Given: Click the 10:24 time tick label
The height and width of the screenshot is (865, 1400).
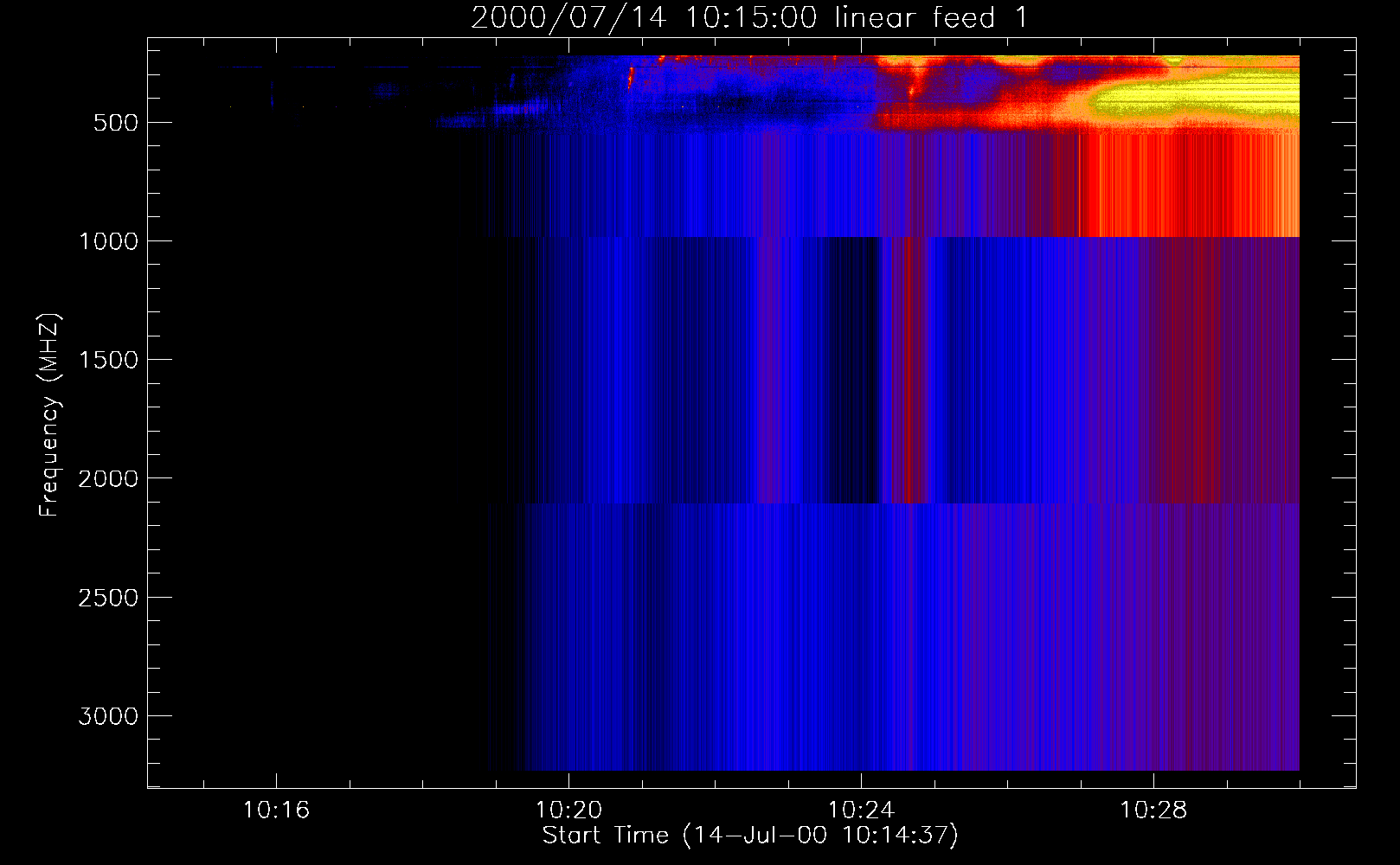Looking at the screenshot, I should click(861, 811).
